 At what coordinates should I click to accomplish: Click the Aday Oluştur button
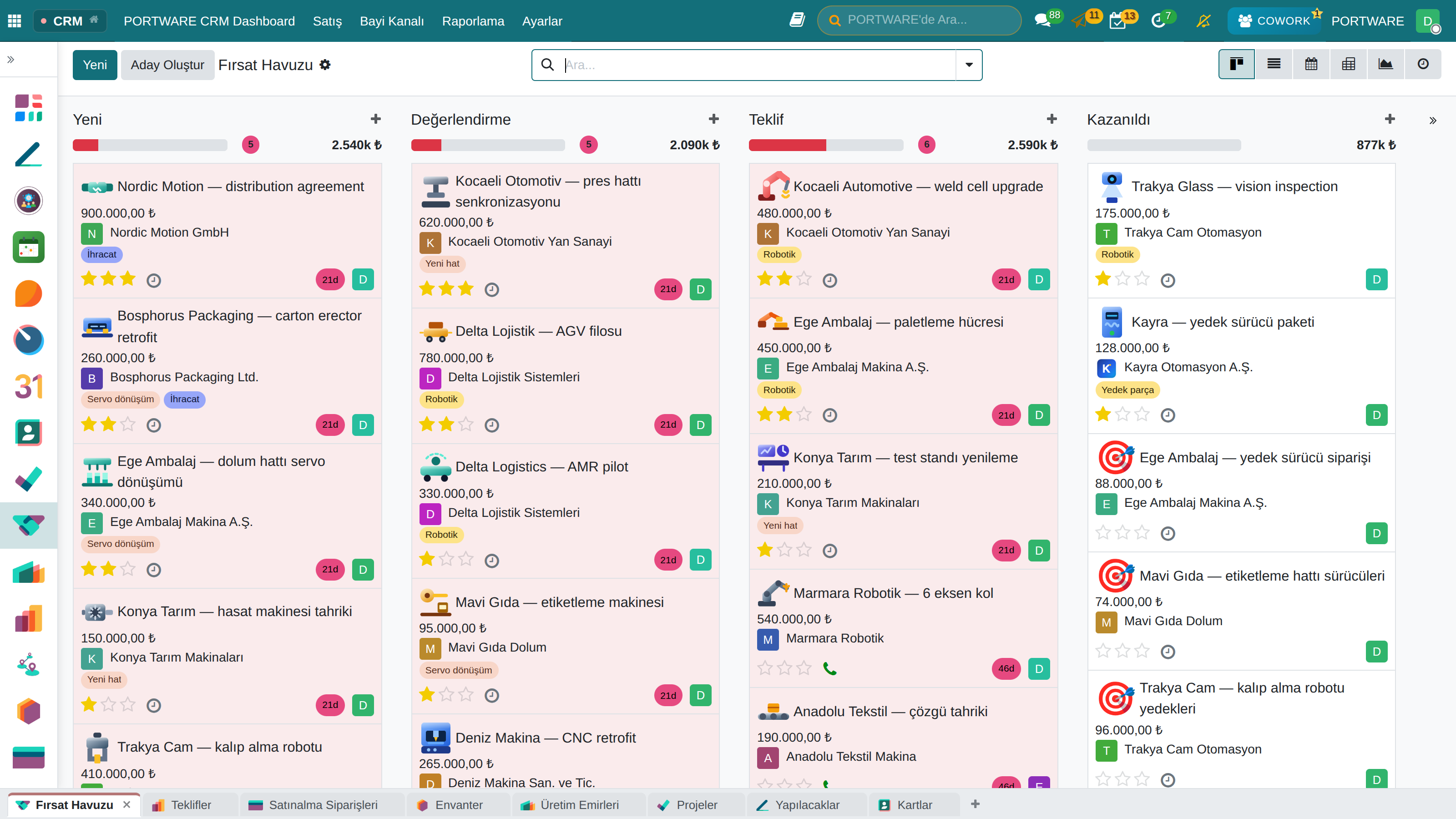(x=167, y=65)
